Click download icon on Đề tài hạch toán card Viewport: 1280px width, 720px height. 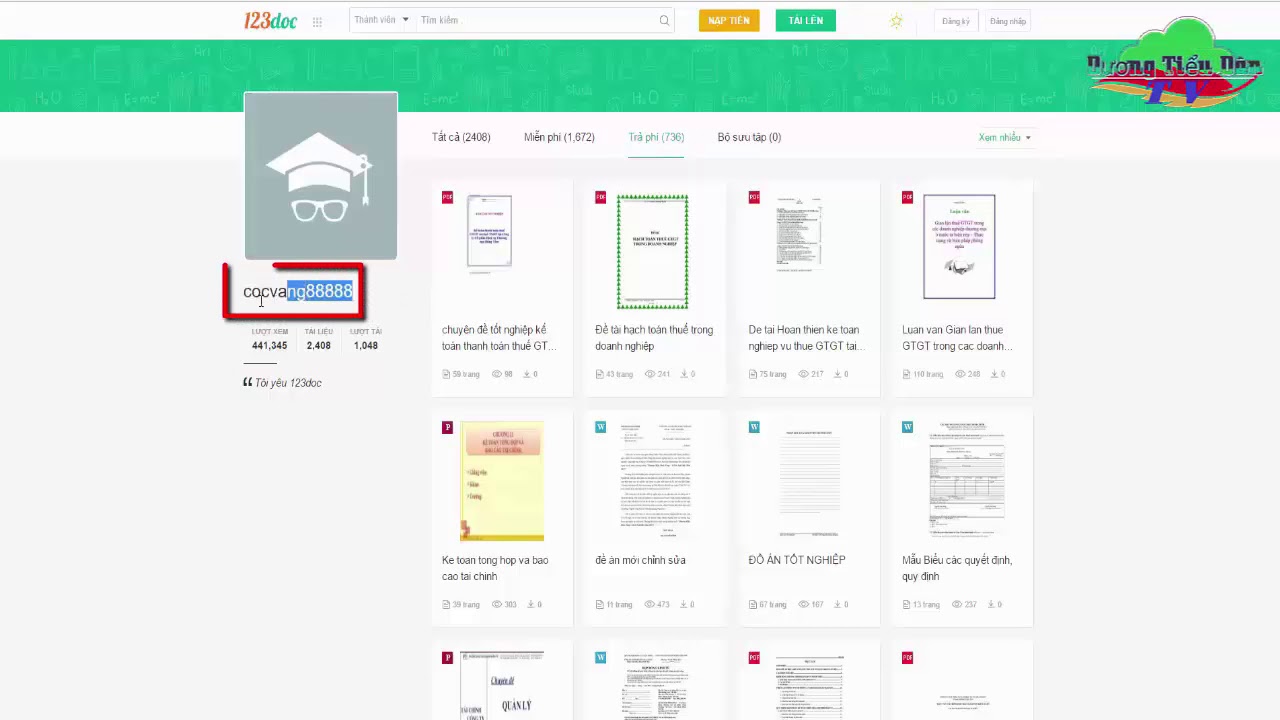[684, 374]
